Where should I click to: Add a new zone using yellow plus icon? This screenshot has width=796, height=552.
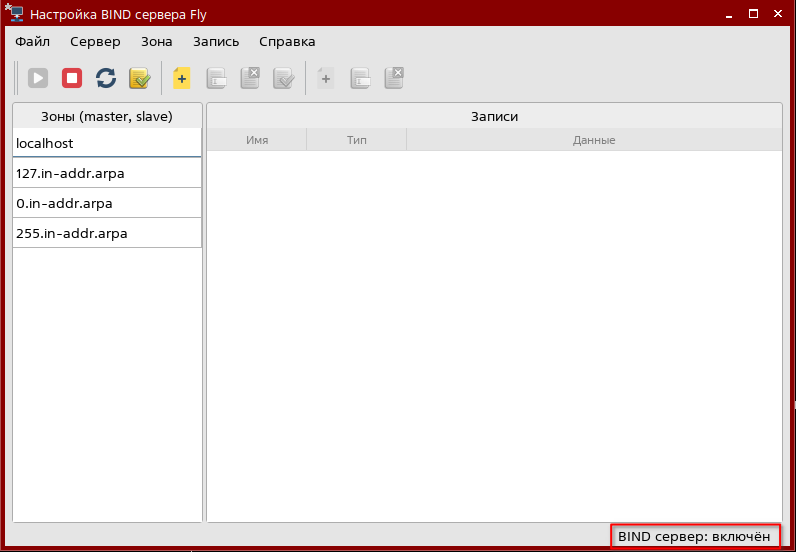(x=181, y=78)
